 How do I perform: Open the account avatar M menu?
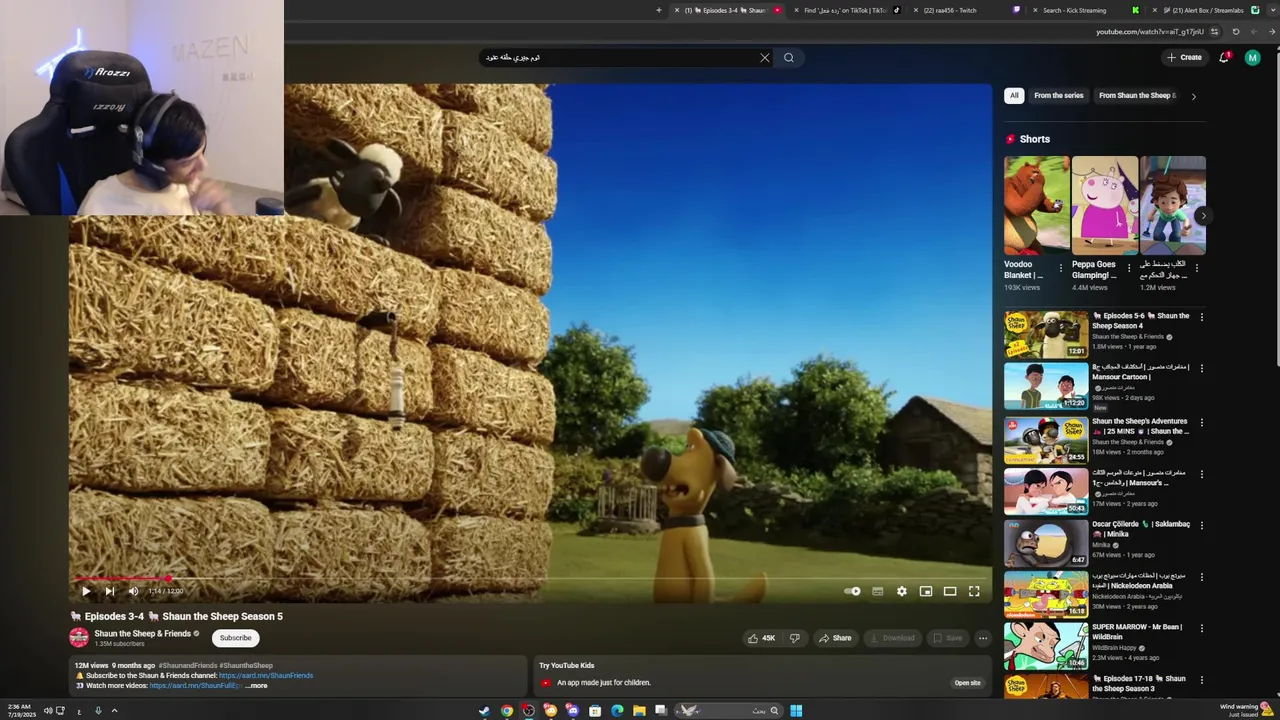pyautogui.click(x=1252, y=58)
